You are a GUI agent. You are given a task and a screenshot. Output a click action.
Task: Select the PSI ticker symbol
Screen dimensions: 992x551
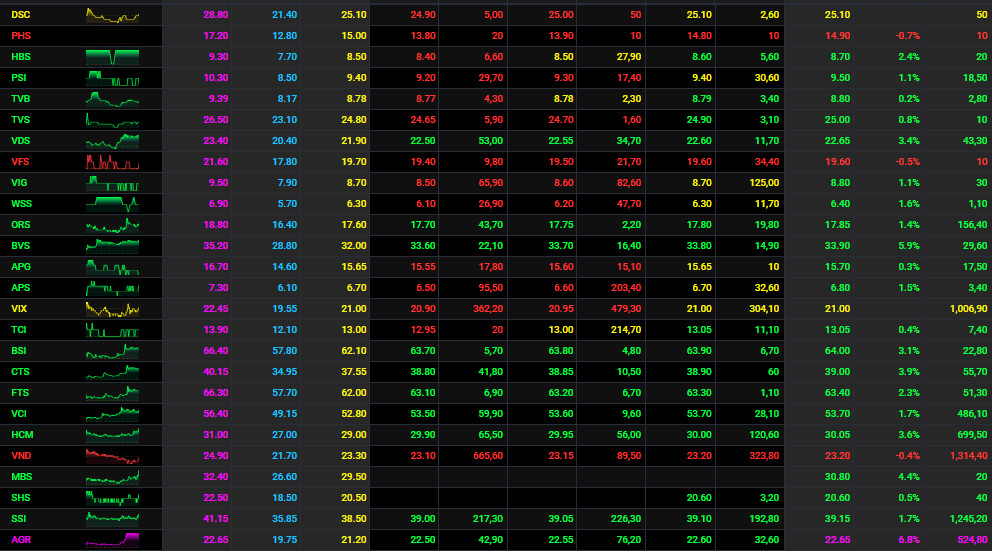19,78
